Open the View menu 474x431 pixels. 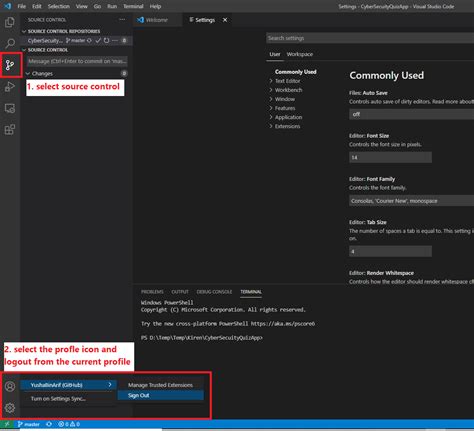[82, 6]
